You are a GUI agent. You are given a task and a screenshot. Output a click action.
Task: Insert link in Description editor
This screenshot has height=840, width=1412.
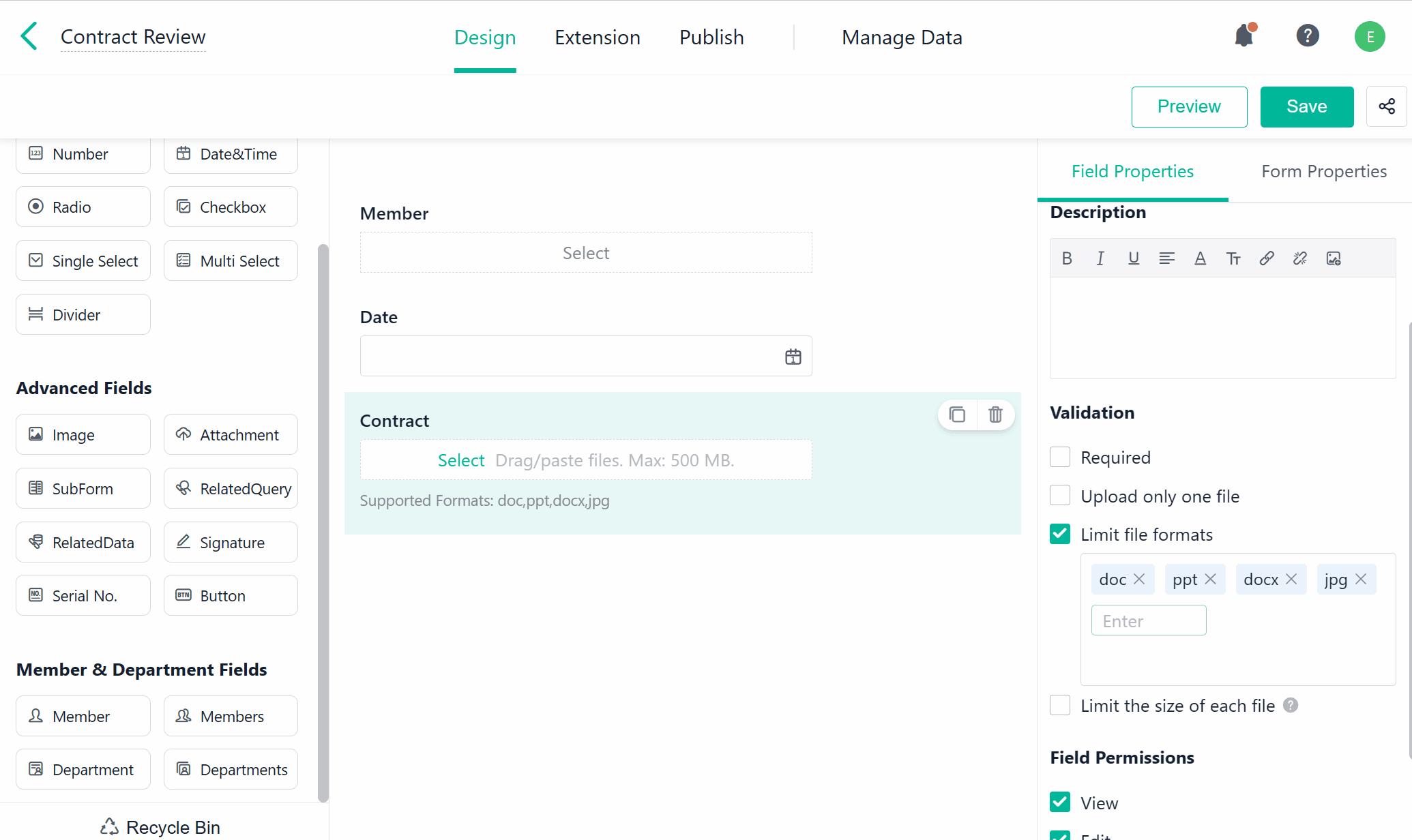1267,258
